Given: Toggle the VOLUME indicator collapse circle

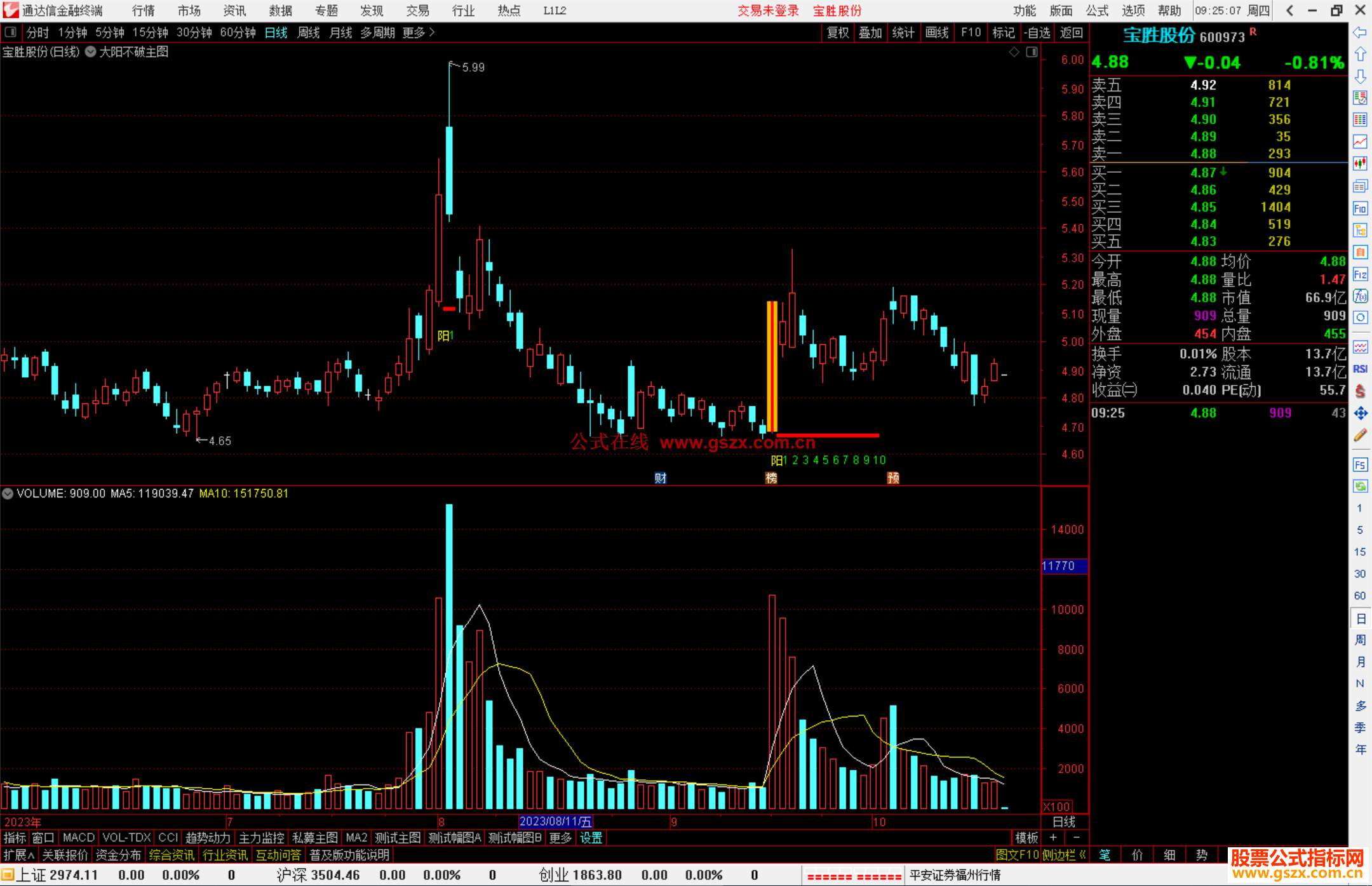Looking at the screenshot, I should (8, 493).
